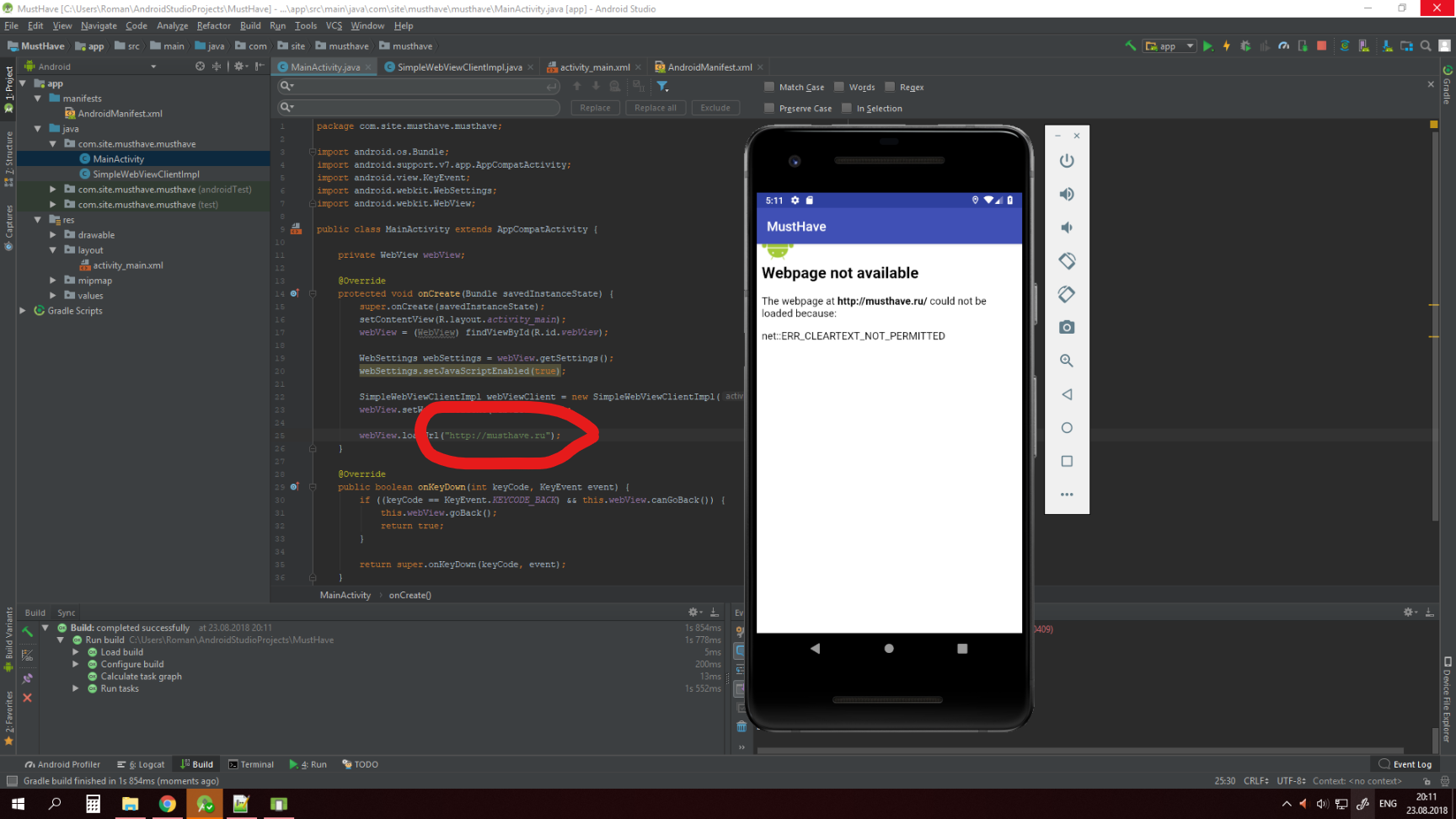Open the Logcat tool window
The height and width of the screenshot is (819, 1456).
(141, 764)
